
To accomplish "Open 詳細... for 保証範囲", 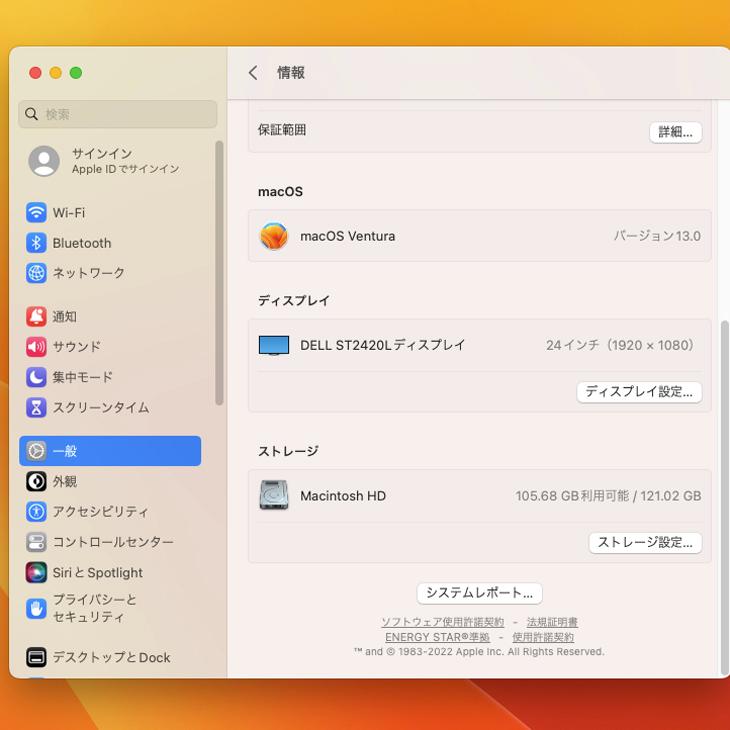I will 676,132.
